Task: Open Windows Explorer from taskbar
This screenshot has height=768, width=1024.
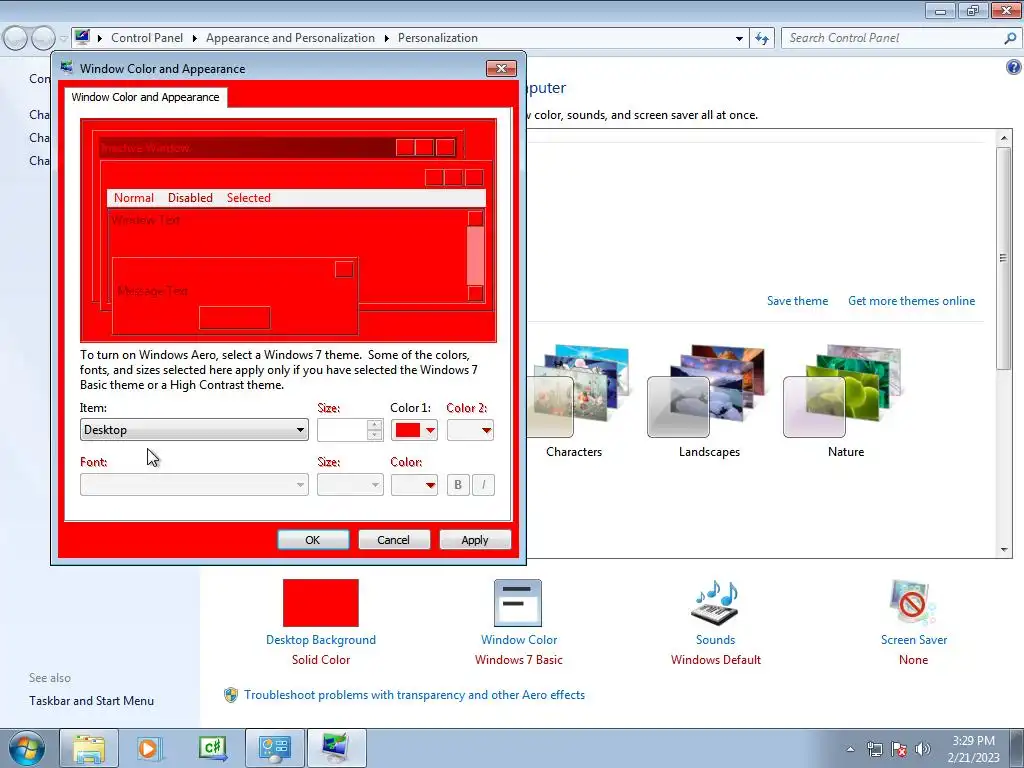Action: [x=89, y=748]
